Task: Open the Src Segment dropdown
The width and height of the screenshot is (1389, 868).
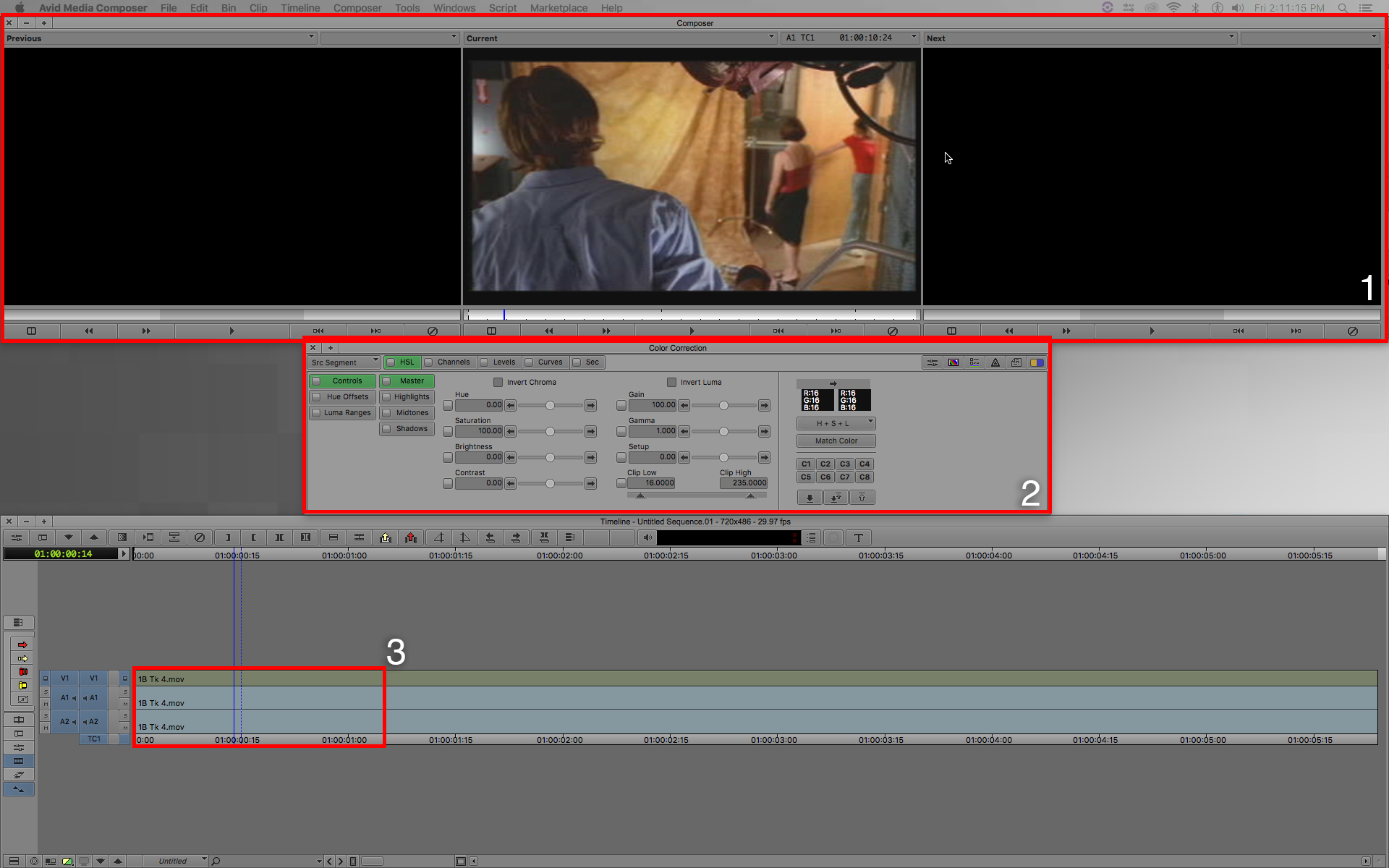Action: point(344,362)
